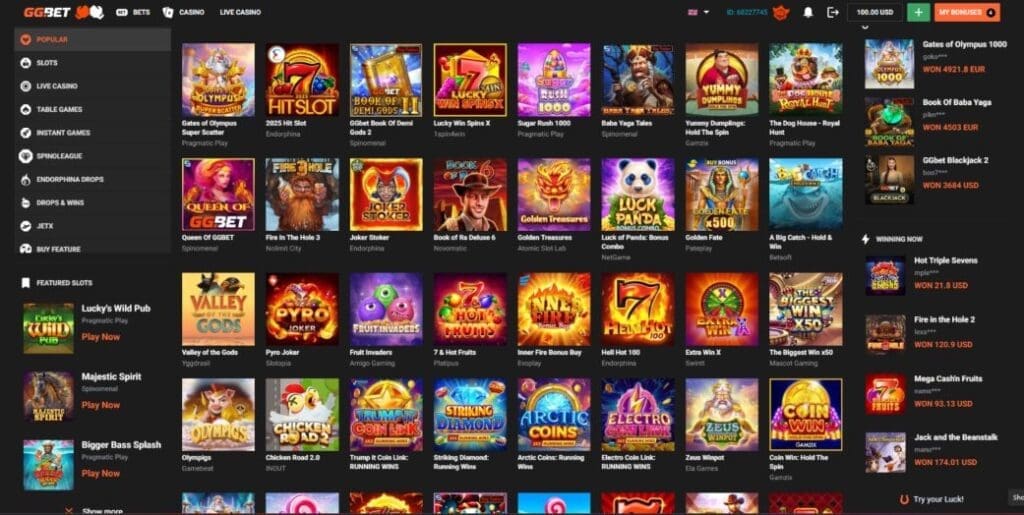Click My Bonuses button

click(967, 12)
